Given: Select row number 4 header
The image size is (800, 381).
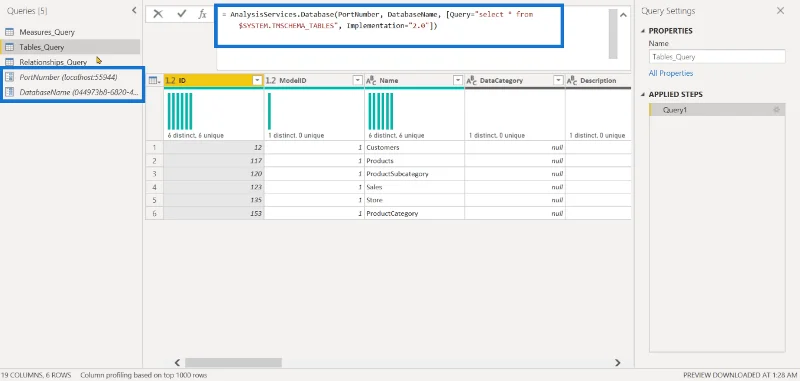Looking at the screenshot, I should pos(155,187).
